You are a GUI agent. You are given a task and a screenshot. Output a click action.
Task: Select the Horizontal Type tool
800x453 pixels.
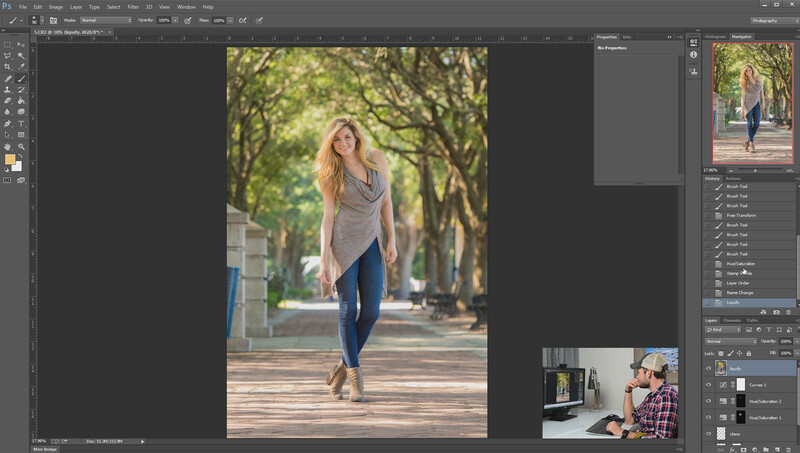click(x=21, y=123)
